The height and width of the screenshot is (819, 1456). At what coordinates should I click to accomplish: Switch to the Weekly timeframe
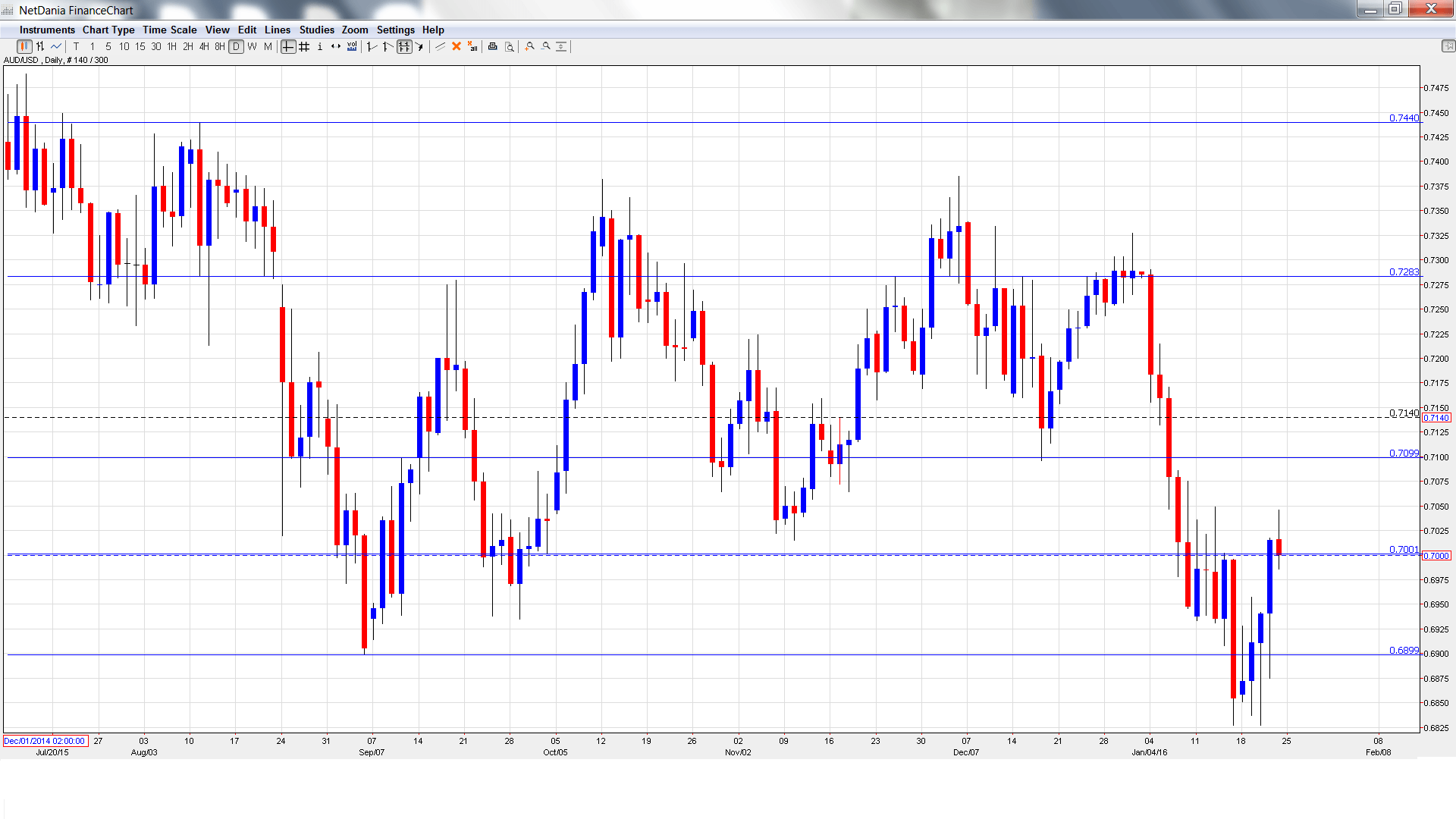[251, 46]
